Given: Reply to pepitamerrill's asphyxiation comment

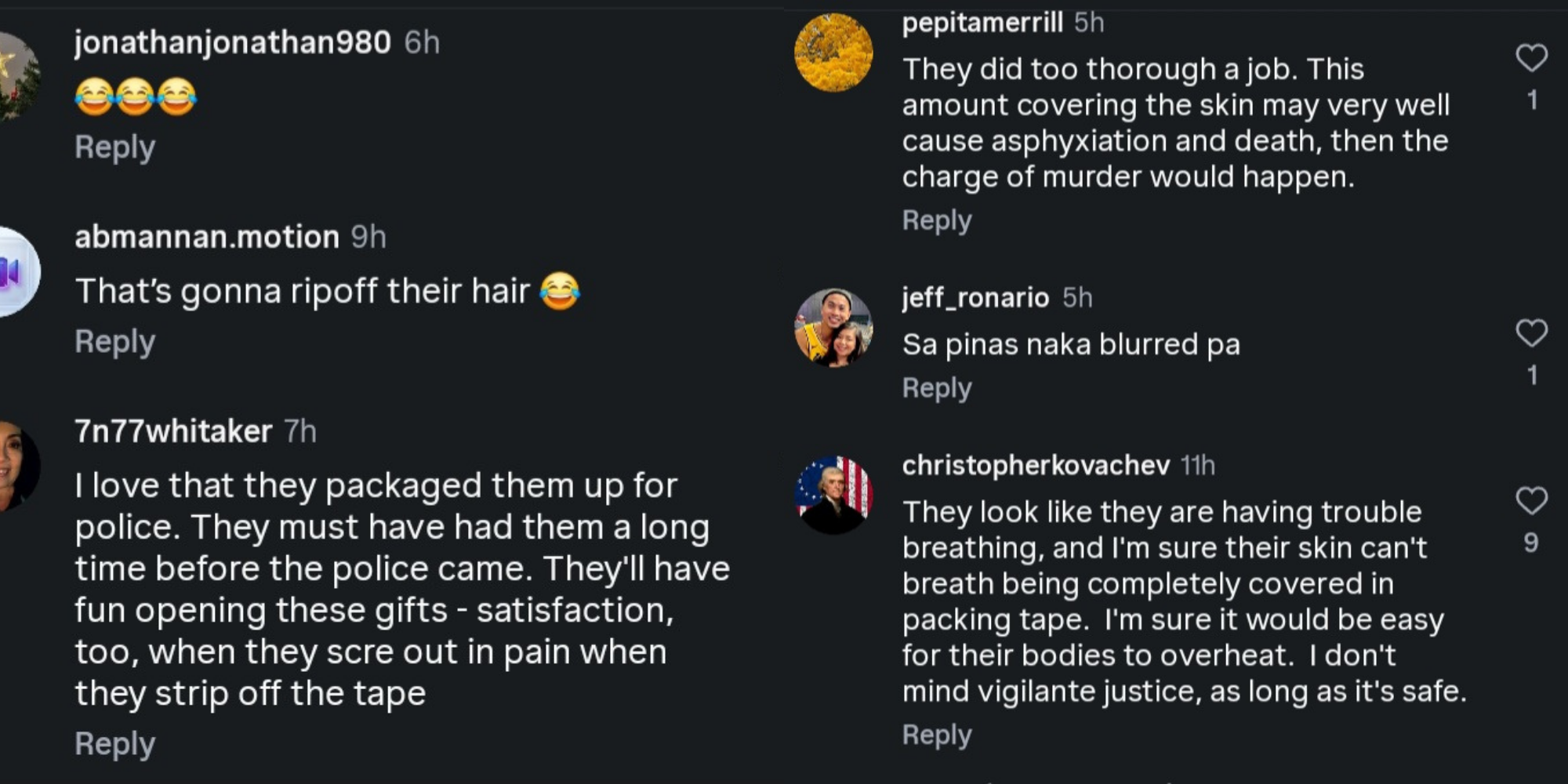Looking at the screenshot, I should [x=937, y=220].
